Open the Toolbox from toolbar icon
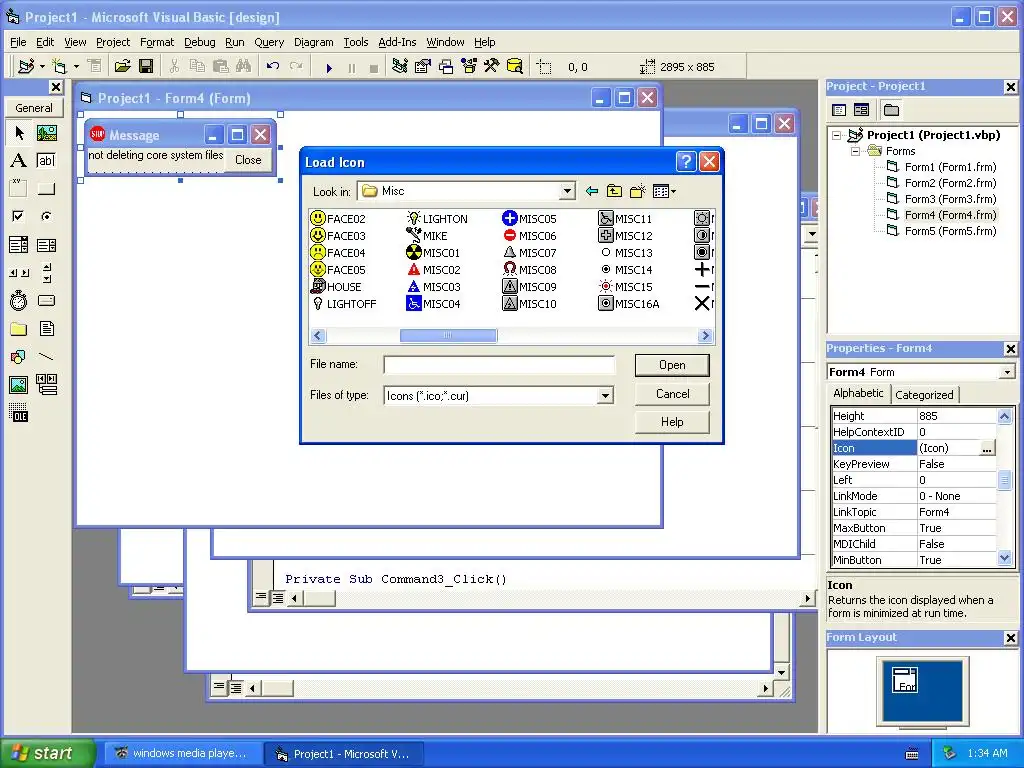The width and height of the screenshot is (1024, 768). (x=492, y=66)
